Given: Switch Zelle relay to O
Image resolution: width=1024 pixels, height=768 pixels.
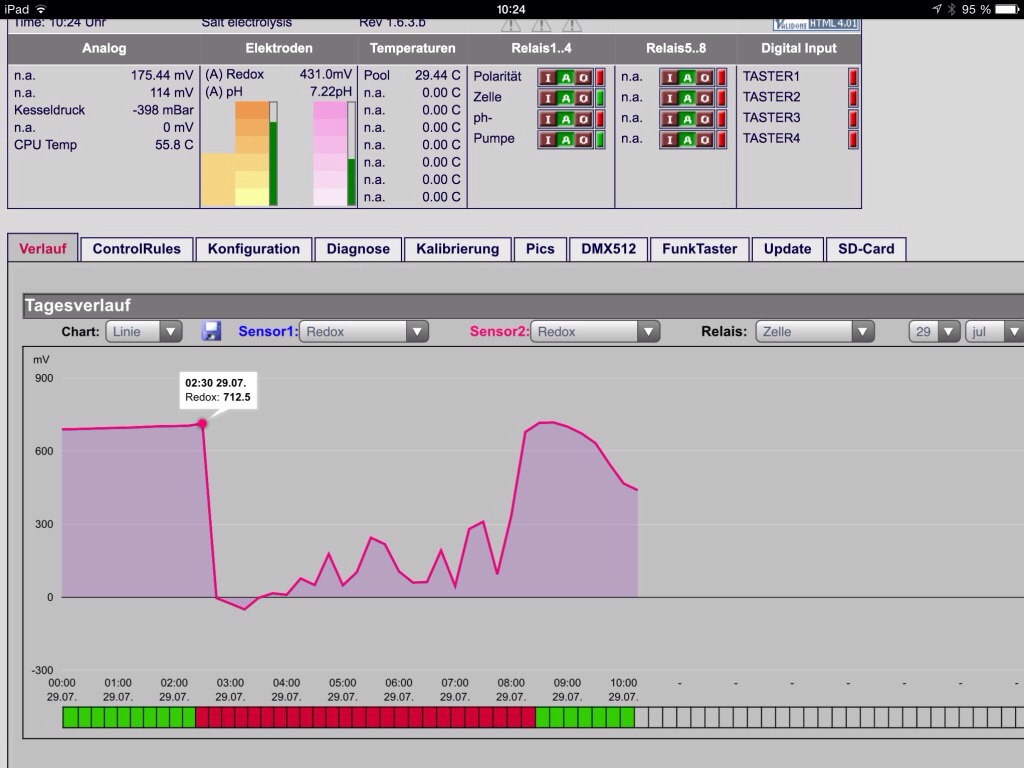Looking at the screenshot, I should click(x=583, y=98).
